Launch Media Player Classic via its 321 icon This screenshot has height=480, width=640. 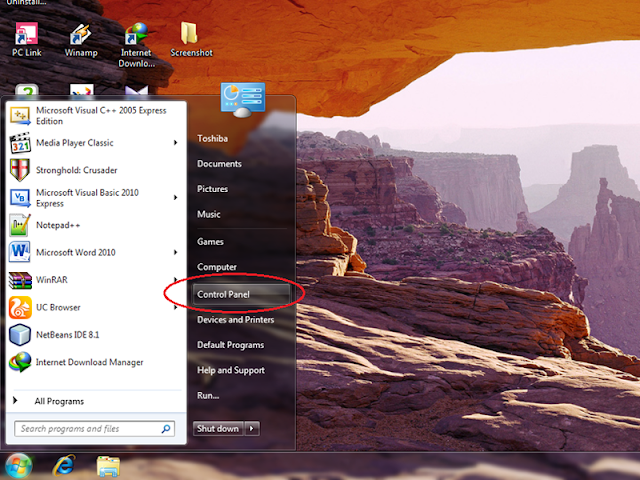point(20,143)
